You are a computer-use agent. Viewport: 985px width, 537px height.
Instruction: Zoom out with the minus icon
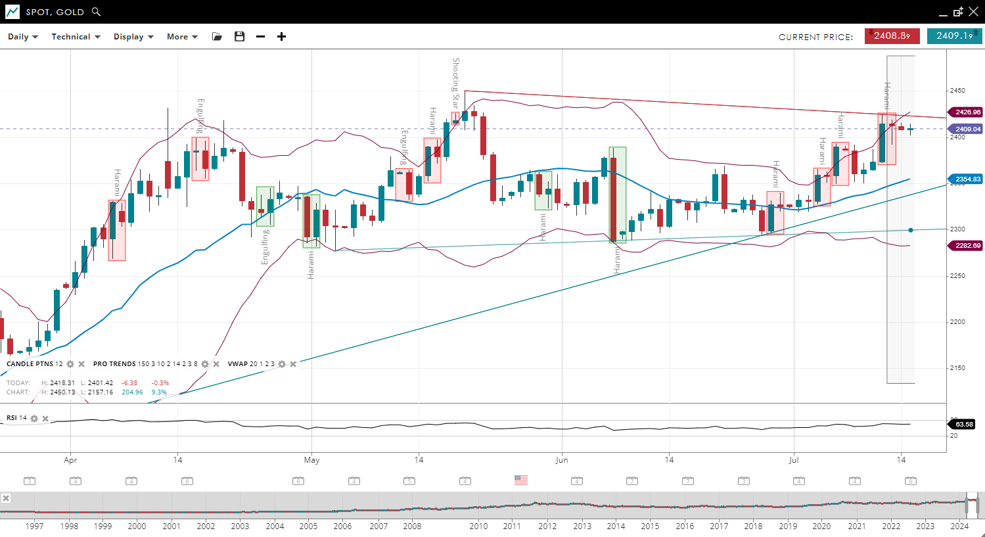pyautogui.click(x=261, y=37)
